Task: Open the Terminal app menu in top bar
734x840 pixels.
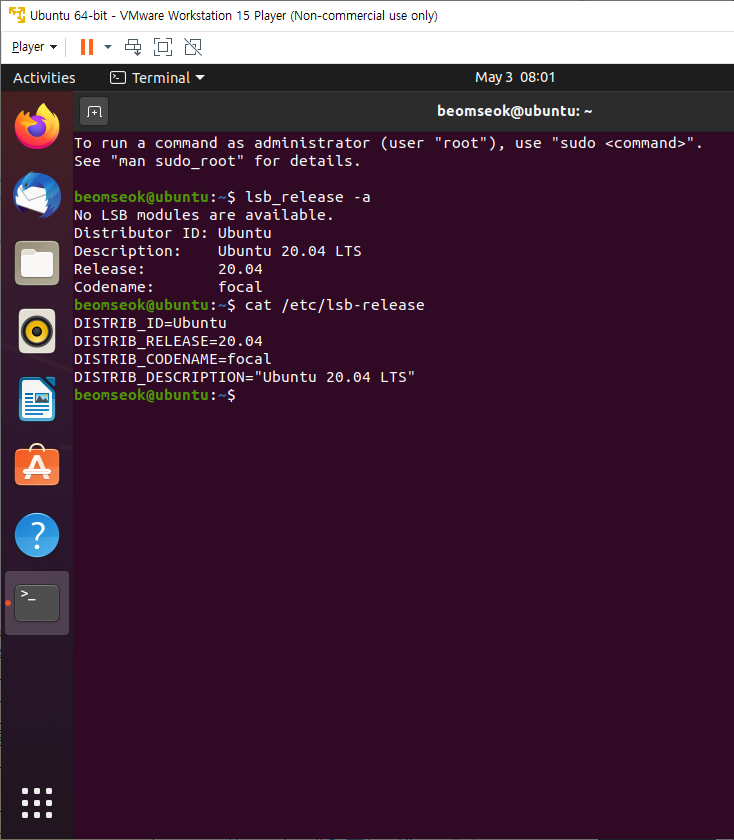Action: tap(158, 78)
